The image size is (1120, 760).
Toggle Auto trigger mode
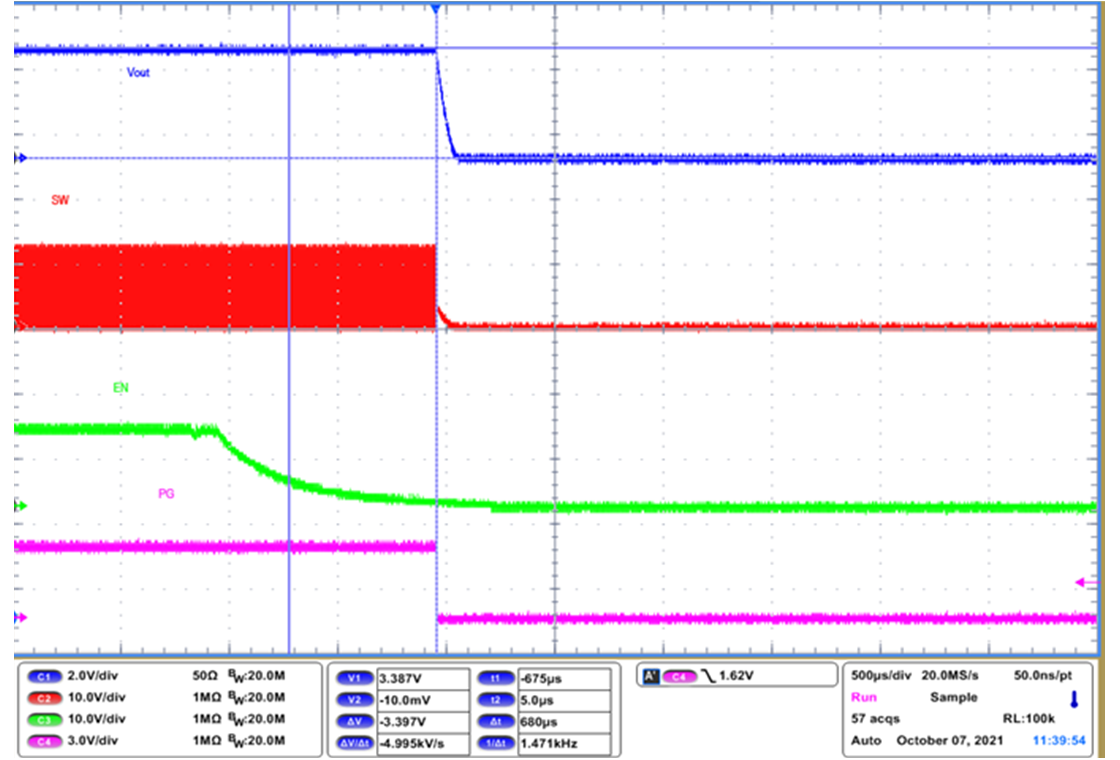click(865, 742)
